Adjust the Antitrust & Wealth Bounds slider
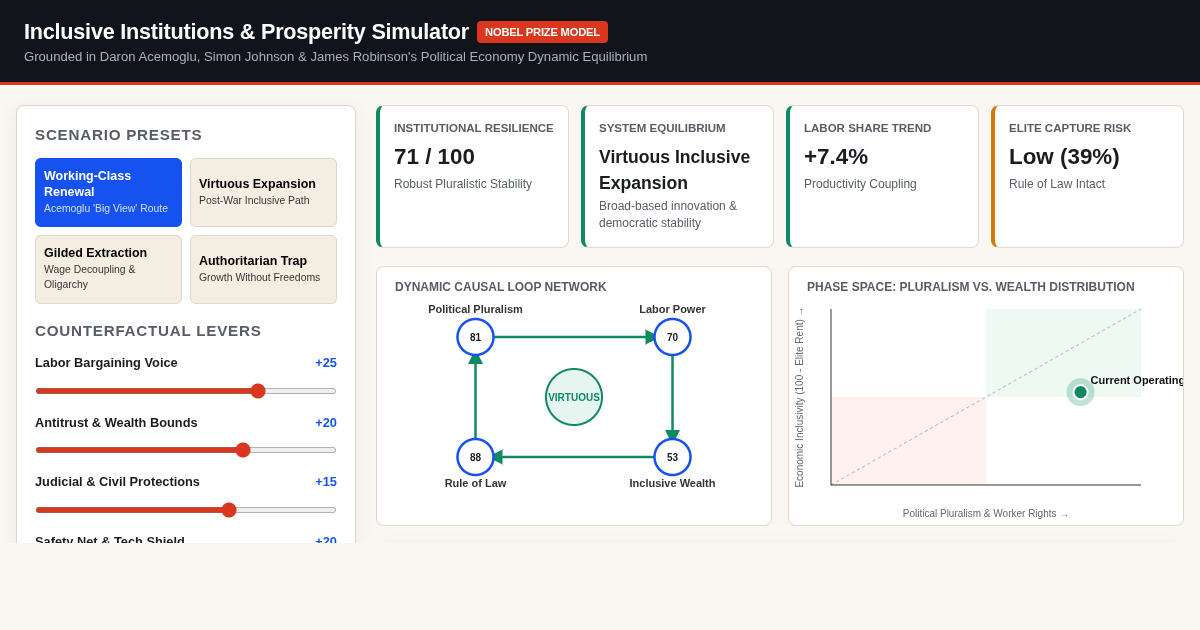This screenshot has width=1200, height=630. 186,450
